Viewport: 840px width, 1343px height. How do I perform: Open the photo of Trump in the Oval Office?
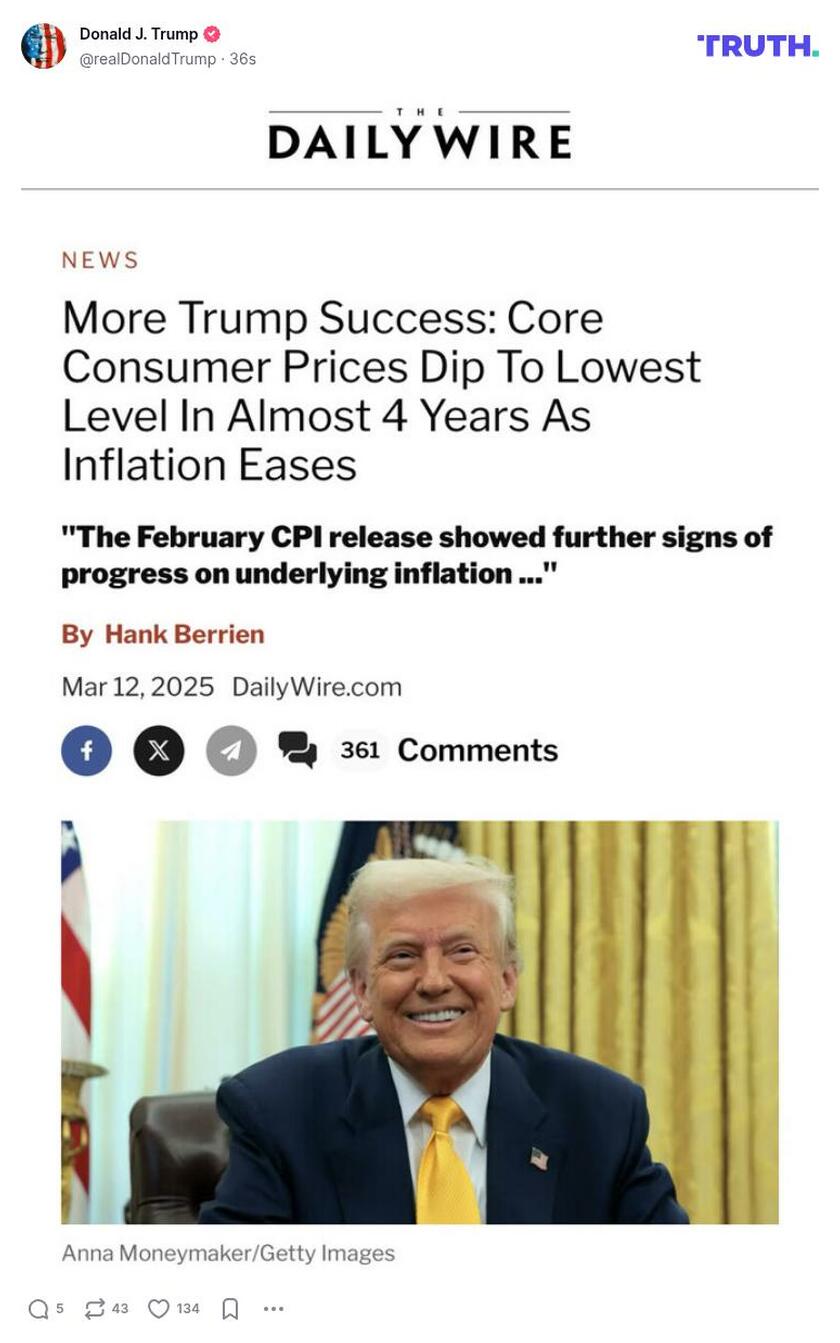pyautogui.click(x=419, y=1022)
